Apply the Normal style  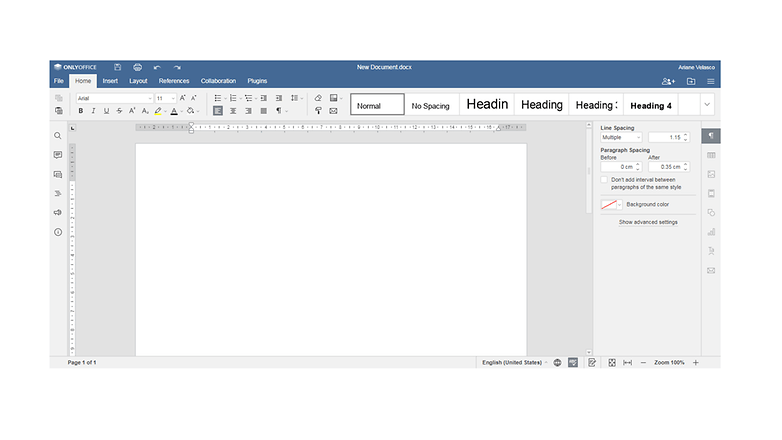pos(377,104)
